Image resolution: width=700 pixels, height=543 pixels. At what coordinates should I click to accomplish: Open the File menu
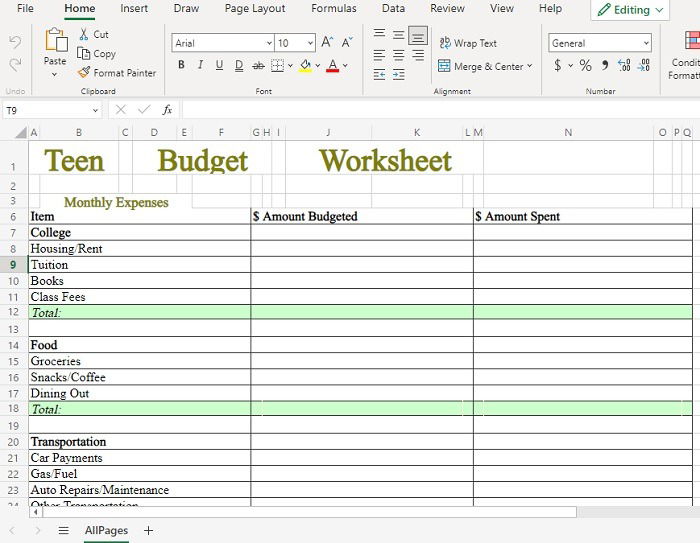pos(25,8)
